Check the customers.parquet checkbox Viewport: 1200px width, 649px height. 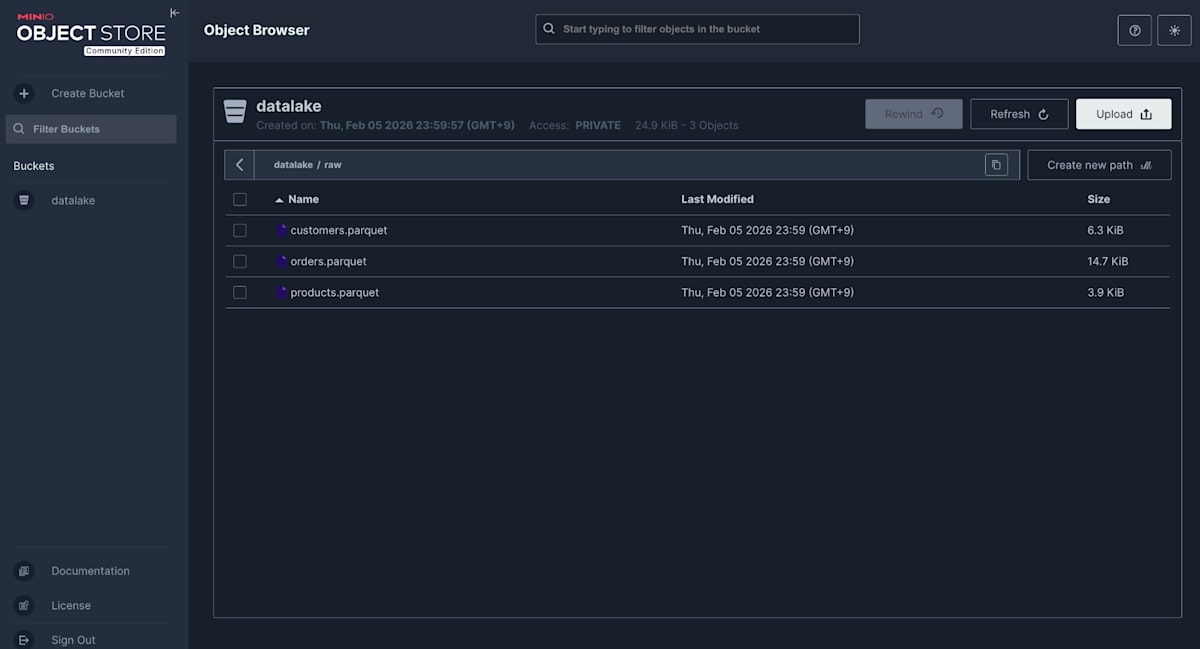(240, 230)
